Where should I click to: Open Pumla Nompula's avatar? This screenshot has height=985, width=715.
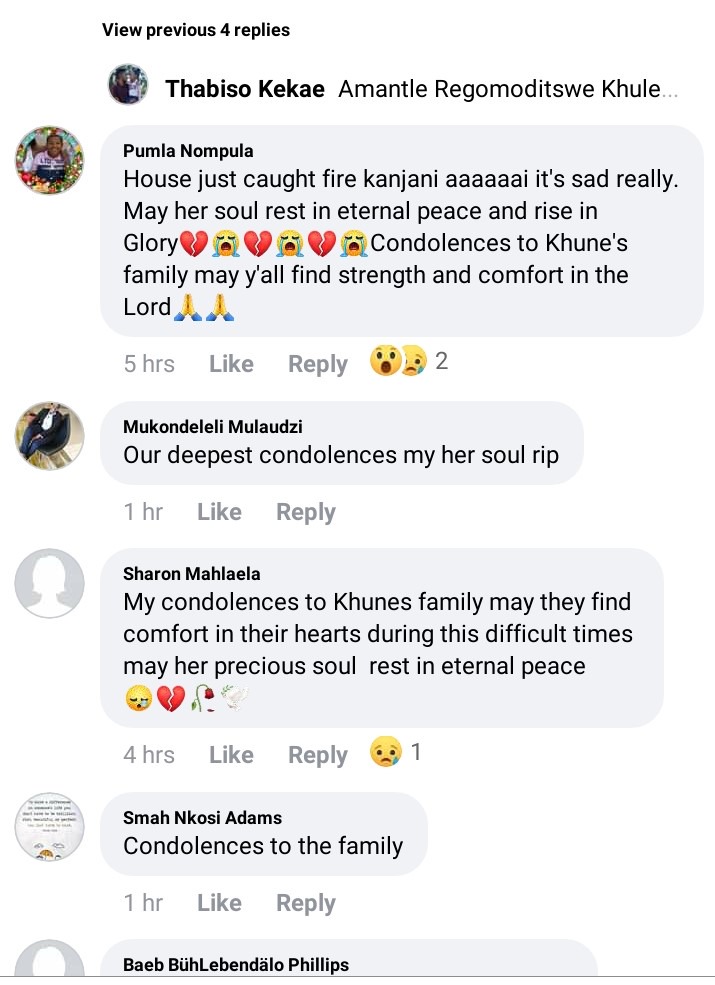tap(50, 160)
